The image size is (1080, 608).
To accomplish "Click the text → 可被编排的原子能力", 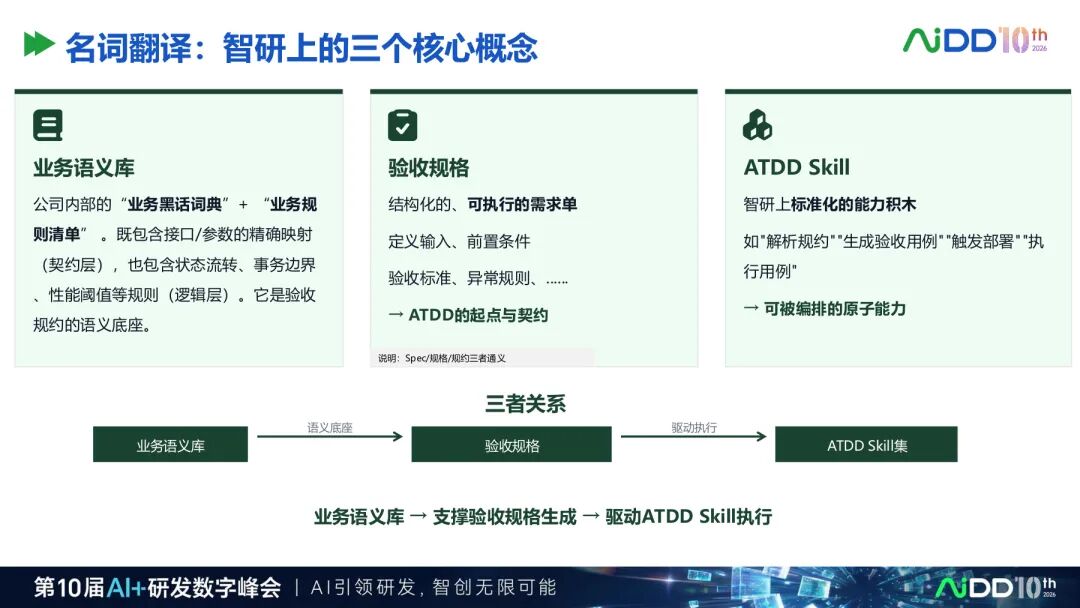I will point(824,308).
